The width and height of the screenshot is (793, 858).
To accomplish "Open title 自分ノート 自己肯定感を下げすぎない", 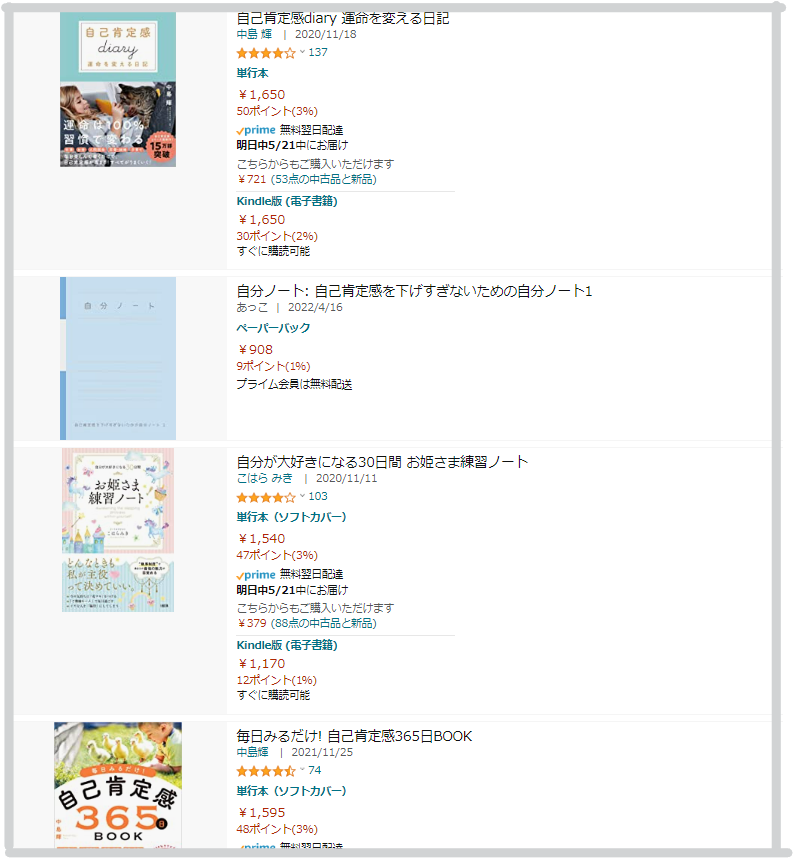I will point(414,291).
